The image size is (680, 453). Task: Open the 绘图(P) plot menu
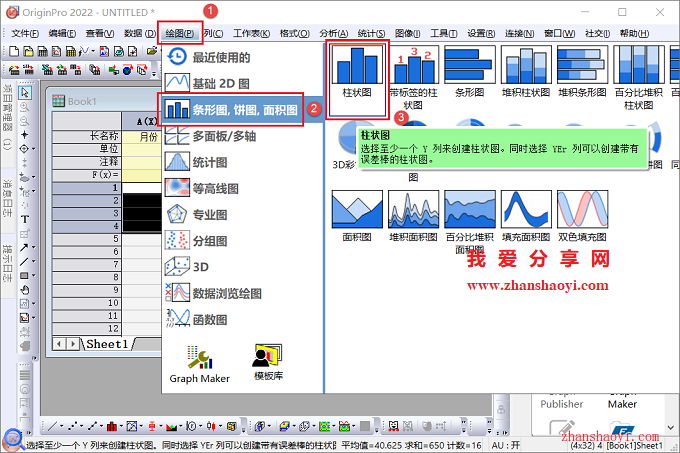point(180,33)
